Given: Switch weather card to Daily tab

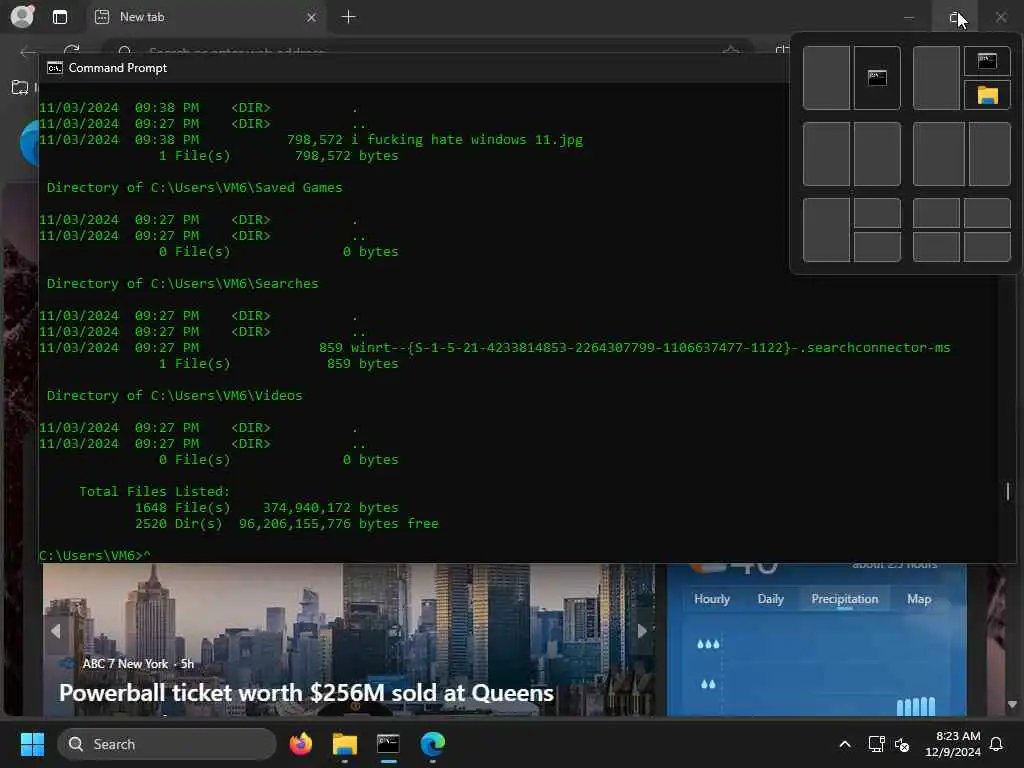Looking at the screenshot, I should (x=771, y=599).
